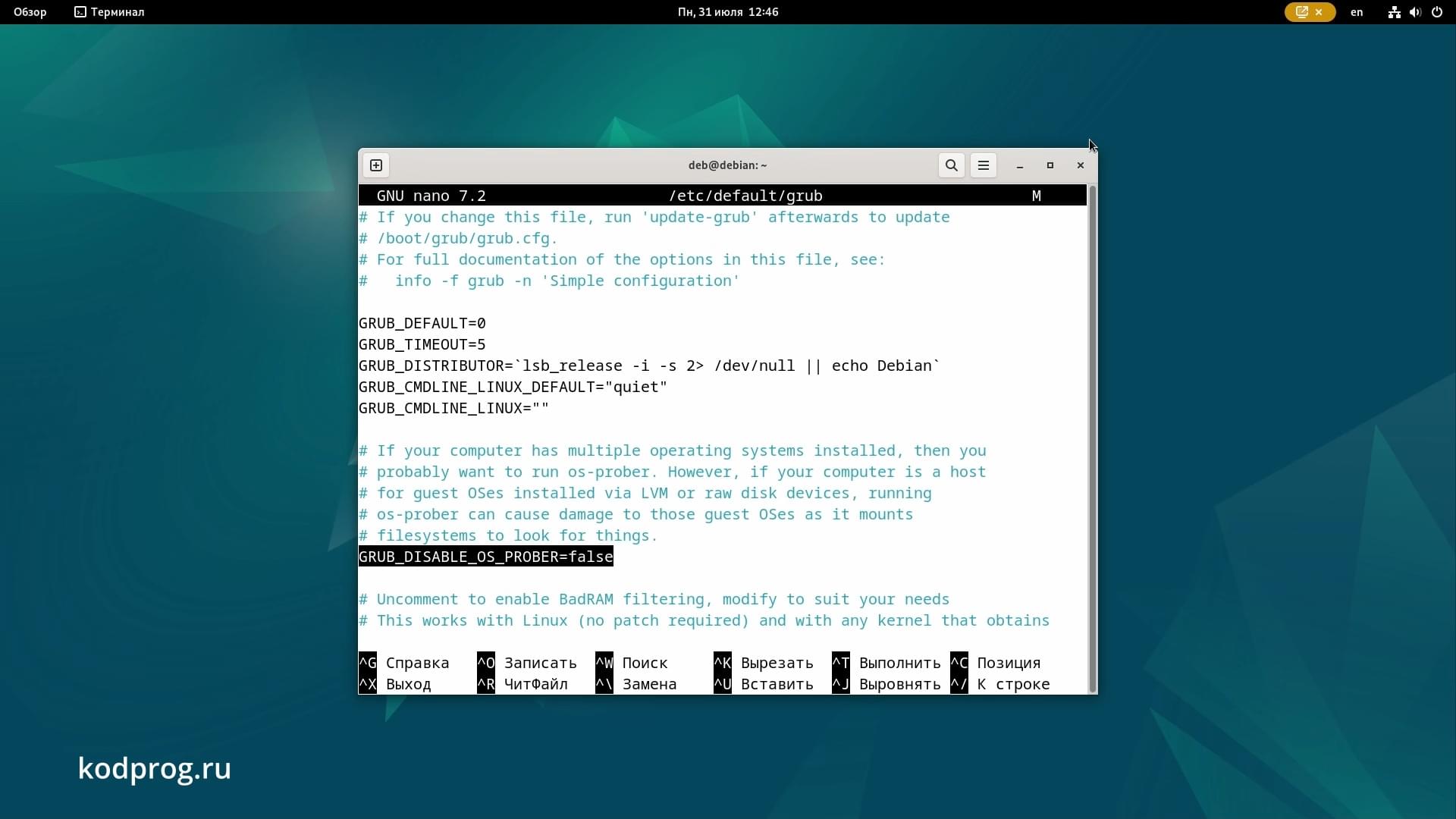Click the ^U Вставить shortcut hint
The image size is (1456, 819).
pos(764,684)
